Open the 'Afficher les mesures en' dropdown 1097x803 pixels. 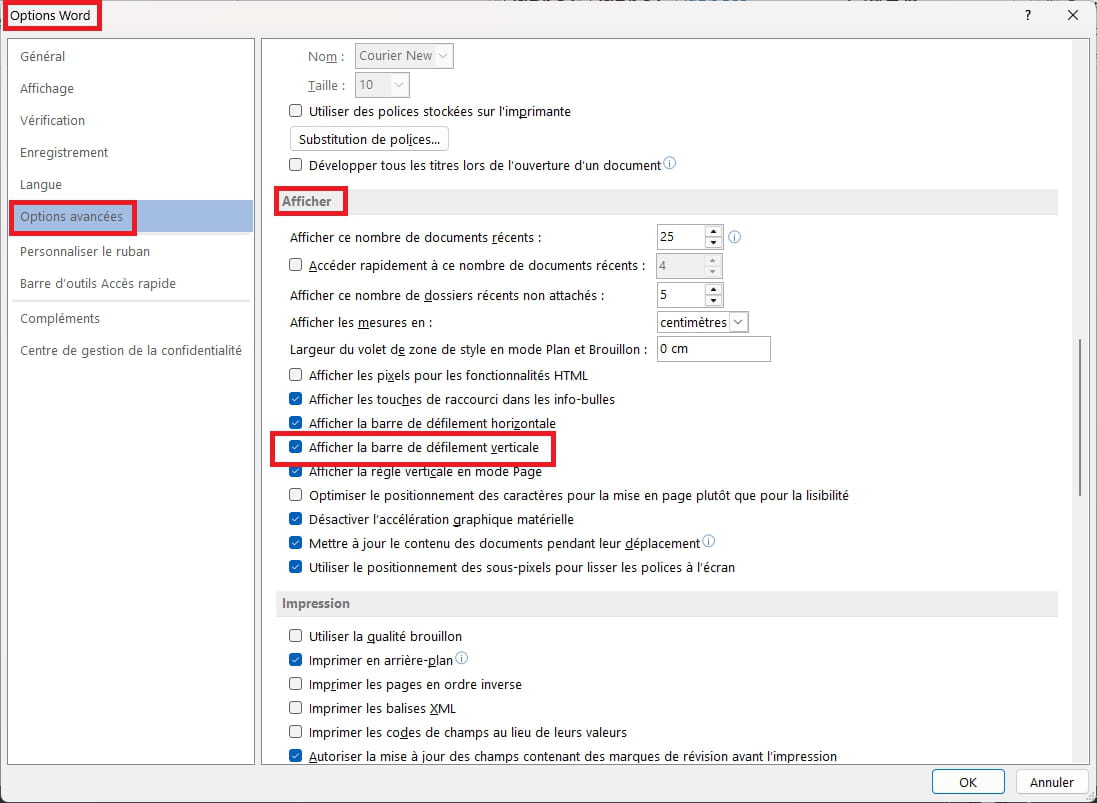(738, 321)
